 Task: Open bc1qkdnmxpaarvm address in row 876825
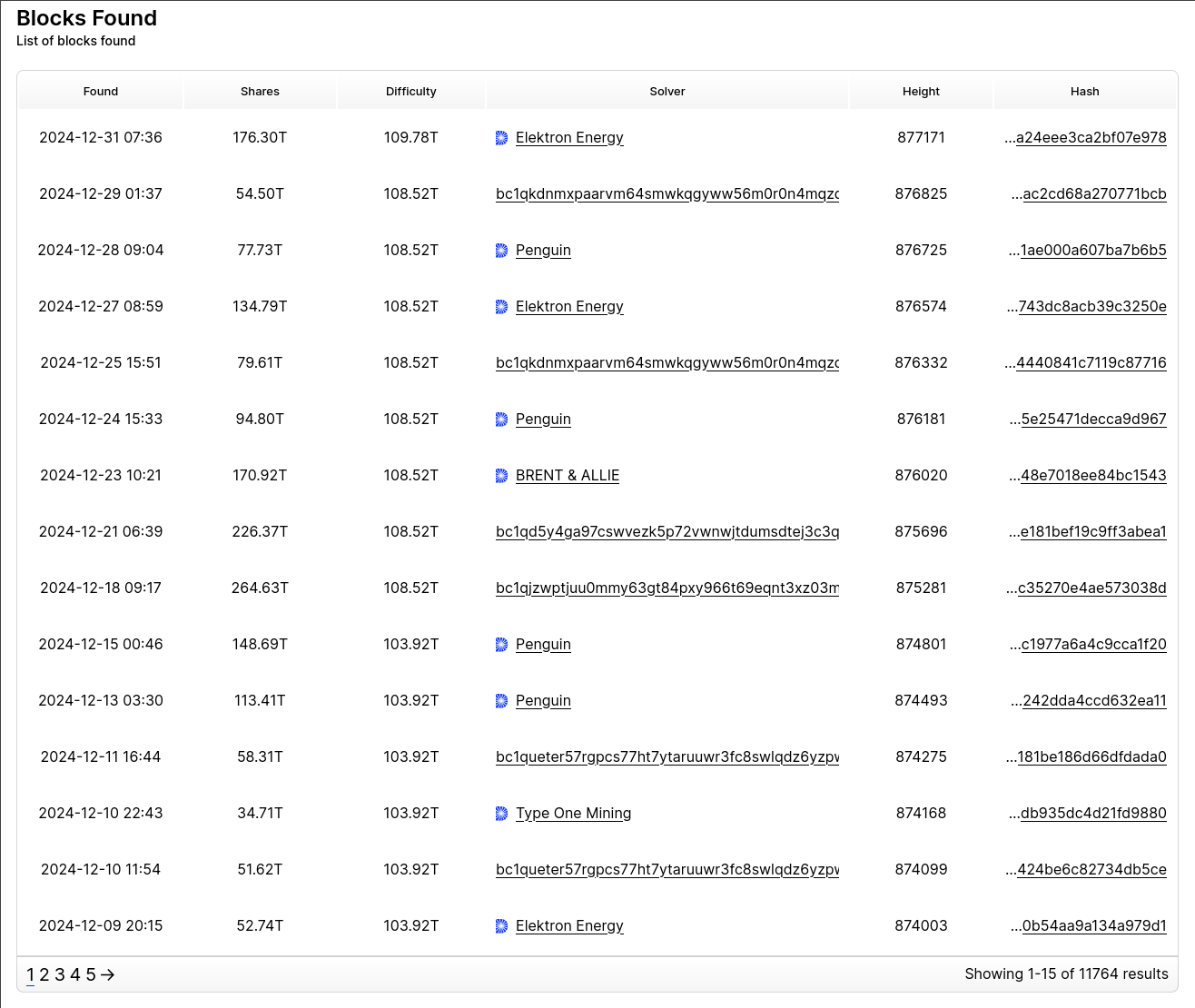(667, 194)
